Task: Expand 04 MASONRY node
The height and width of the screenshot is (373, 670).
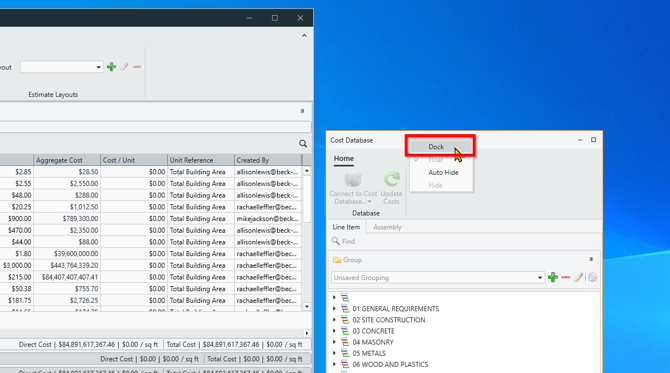Action: (x=334, y=342)
